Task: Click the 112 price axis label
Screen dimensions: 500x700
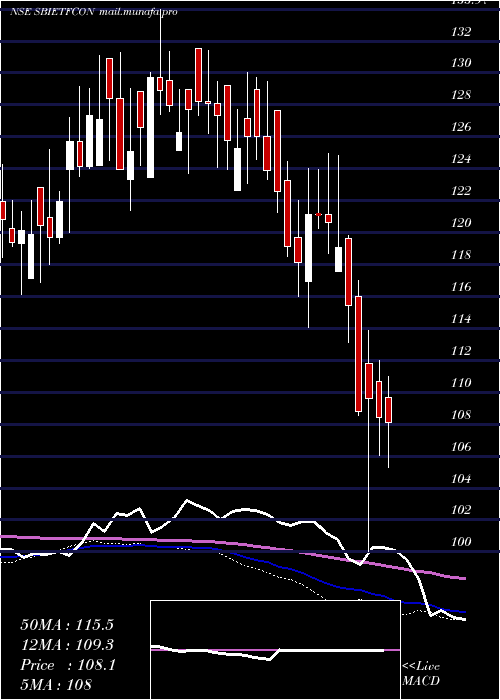Action: click(461, 351)
